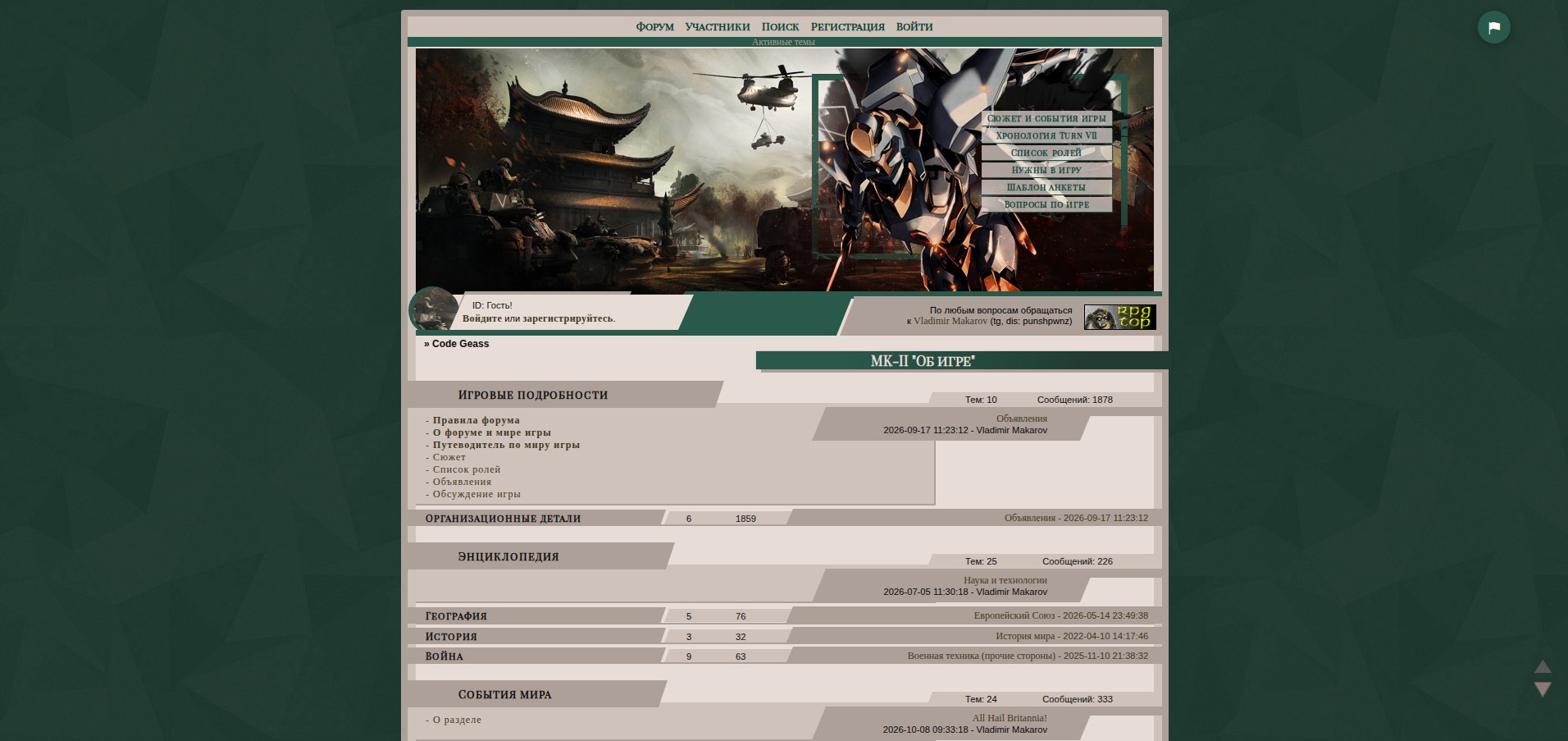Open the rpg top banner icon

[x=1119, y=317]
